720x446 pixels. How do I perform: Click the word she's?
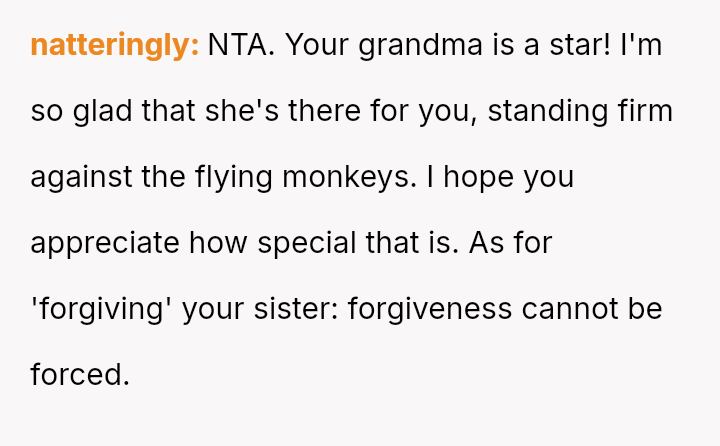[x=239, y=111]
